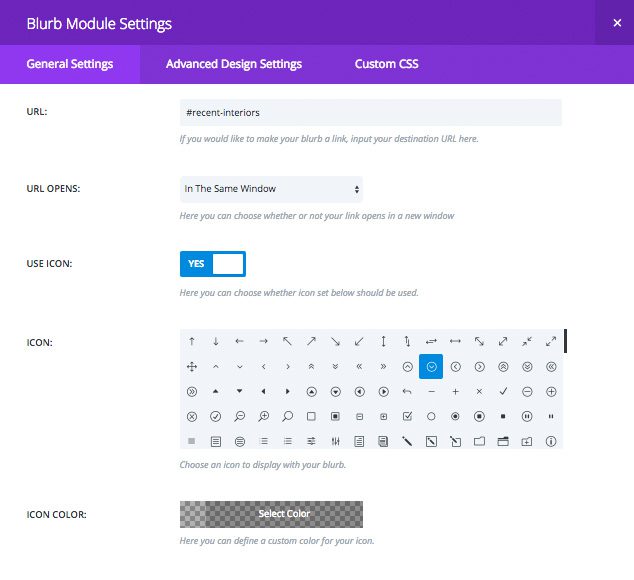Choose the four-way move arrows icon
The width and height of the screenshot is (634, 580).
[x=192, y=366]
